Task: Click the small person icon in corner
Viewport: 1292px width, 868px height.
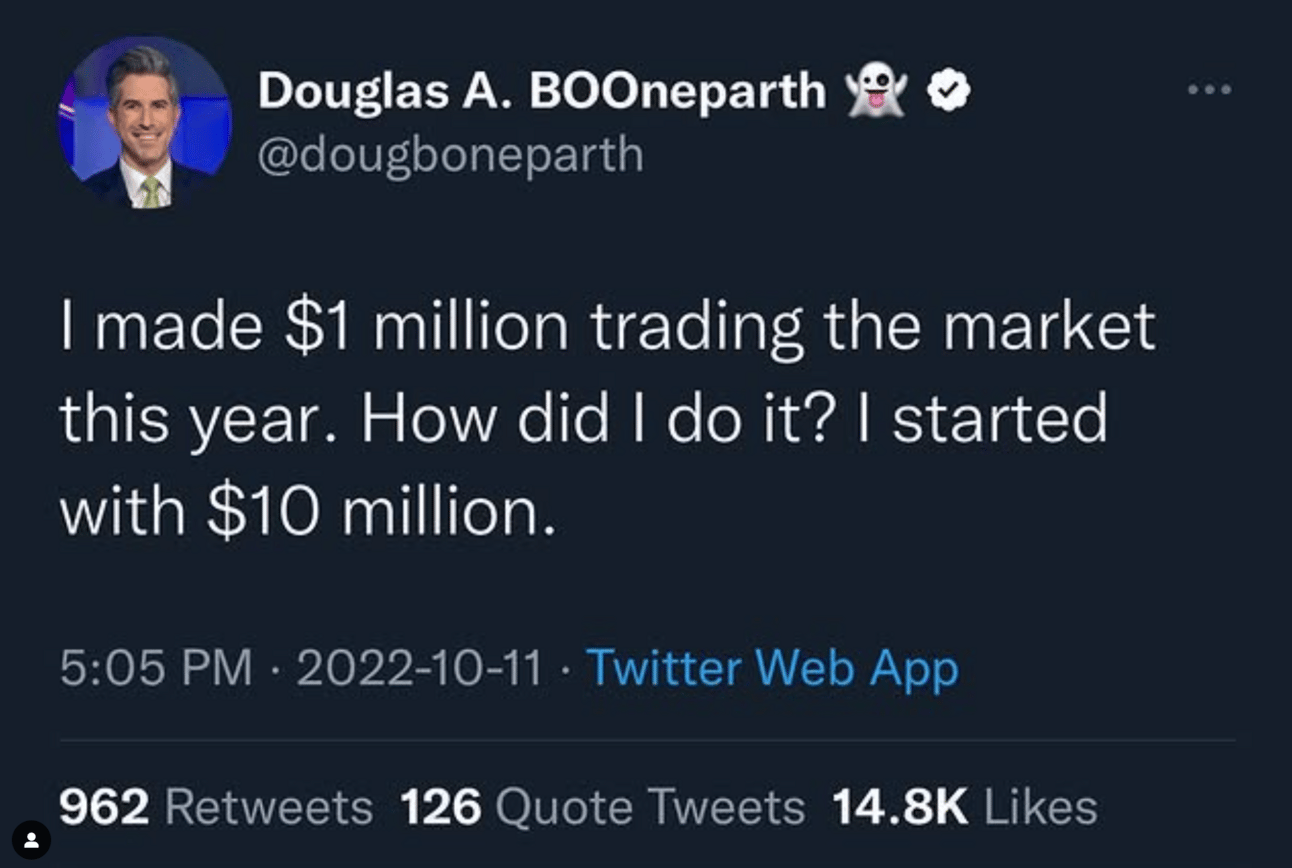Action: tap(31, 838)
